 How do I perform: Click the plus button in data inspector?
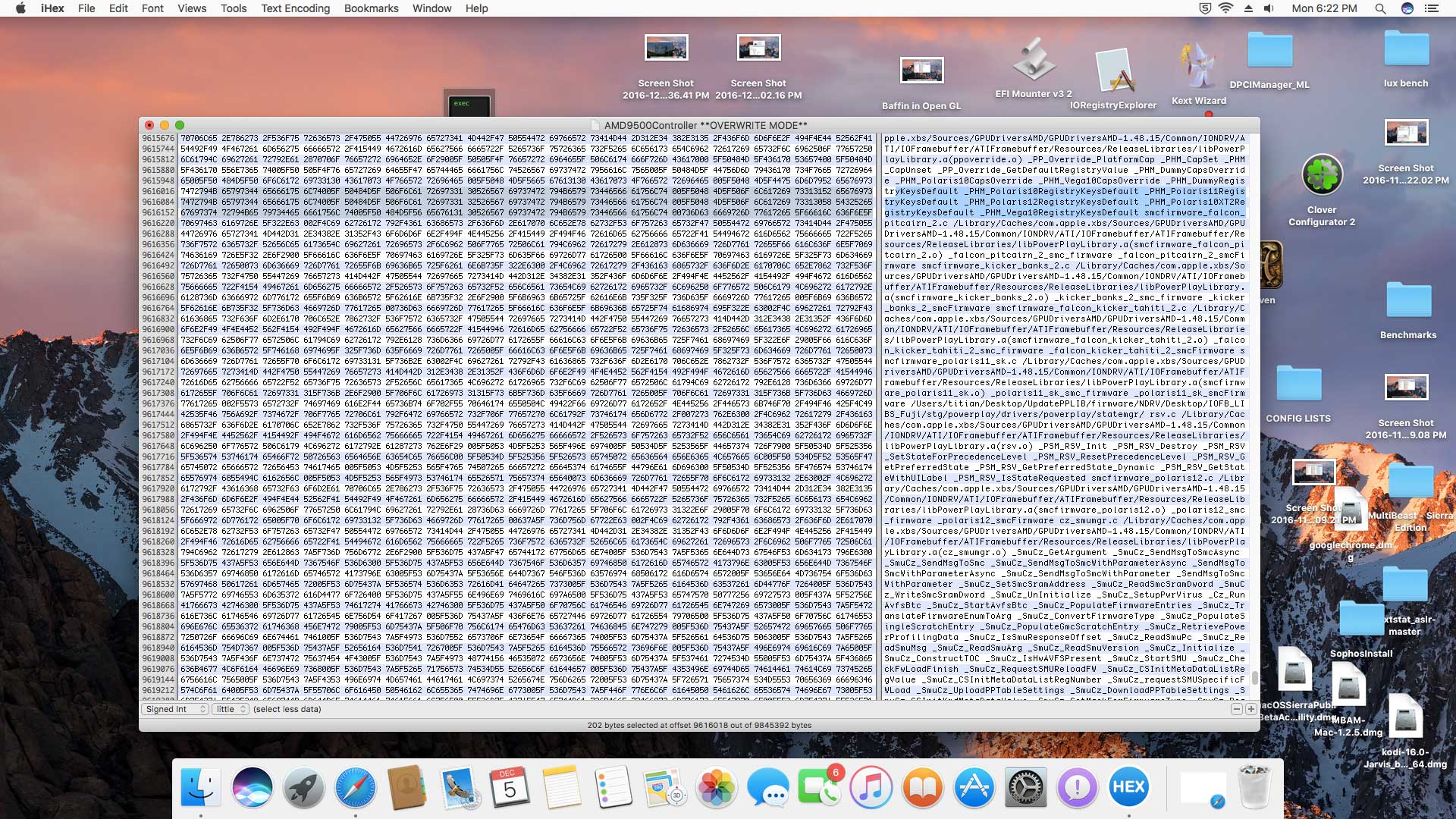pyautogui.click(x=1250, y=709)
